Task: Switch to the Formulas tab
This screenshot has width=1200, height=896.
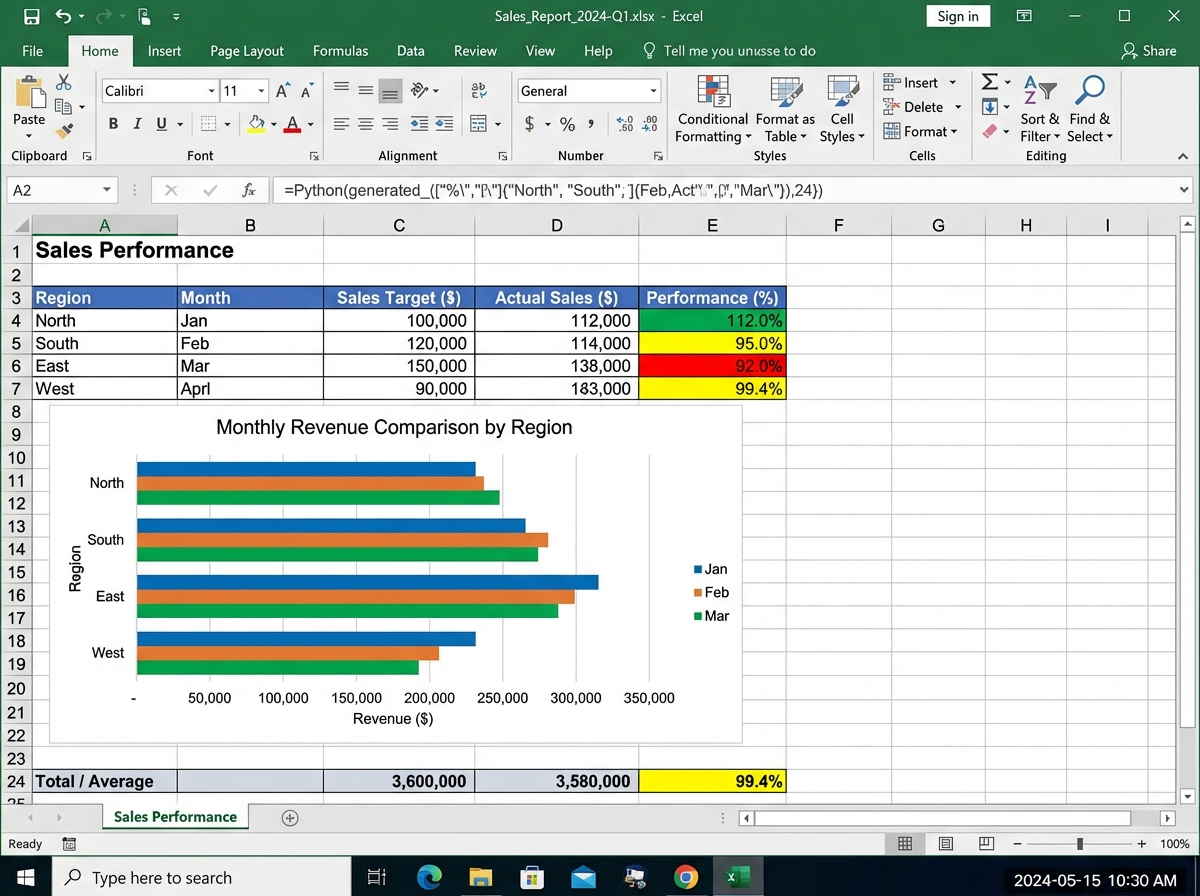Action: click(x=340, y=51)
